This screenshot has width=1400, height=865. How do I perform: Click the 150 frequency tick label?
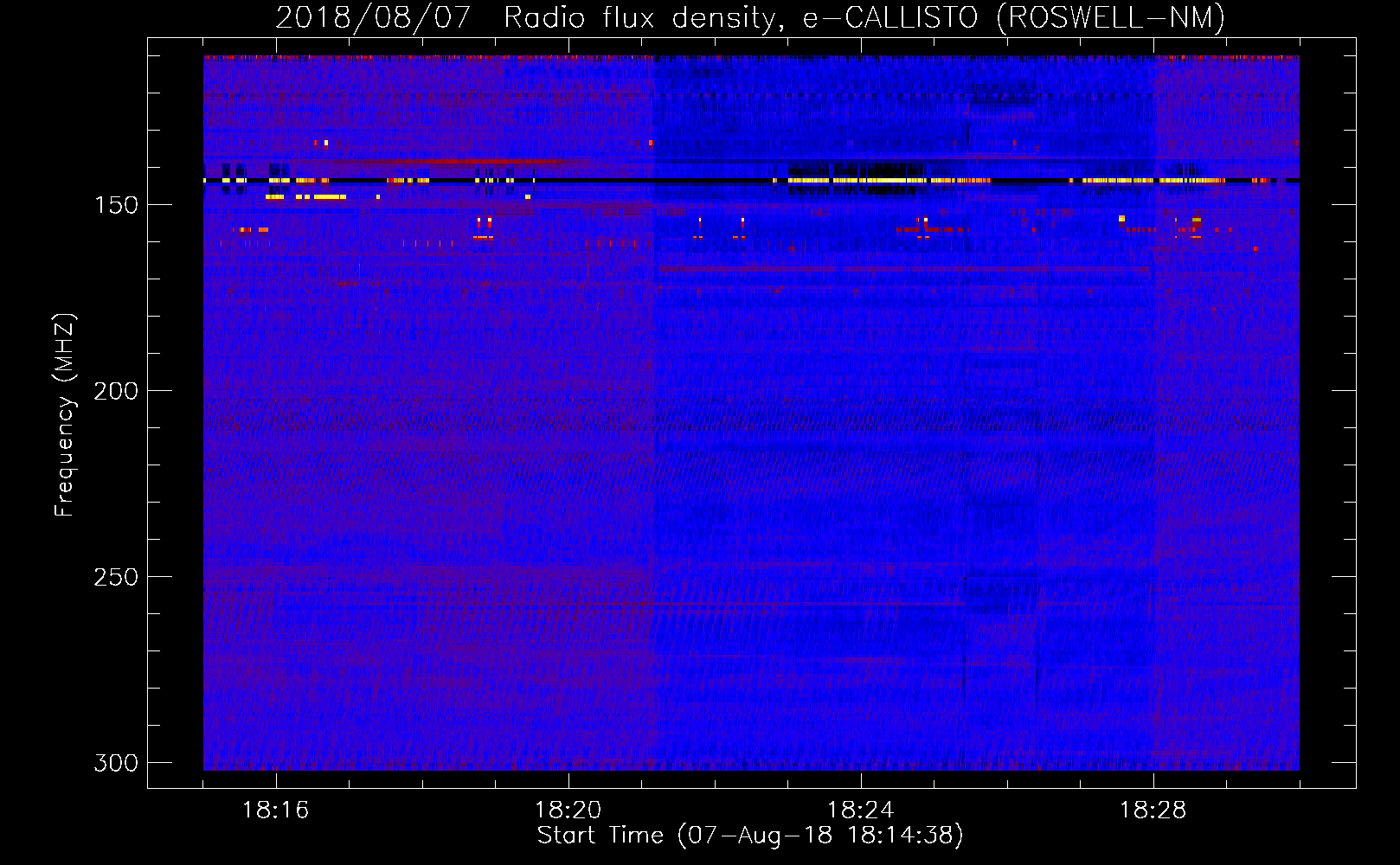pyautogui.click(x=116, y=205)
